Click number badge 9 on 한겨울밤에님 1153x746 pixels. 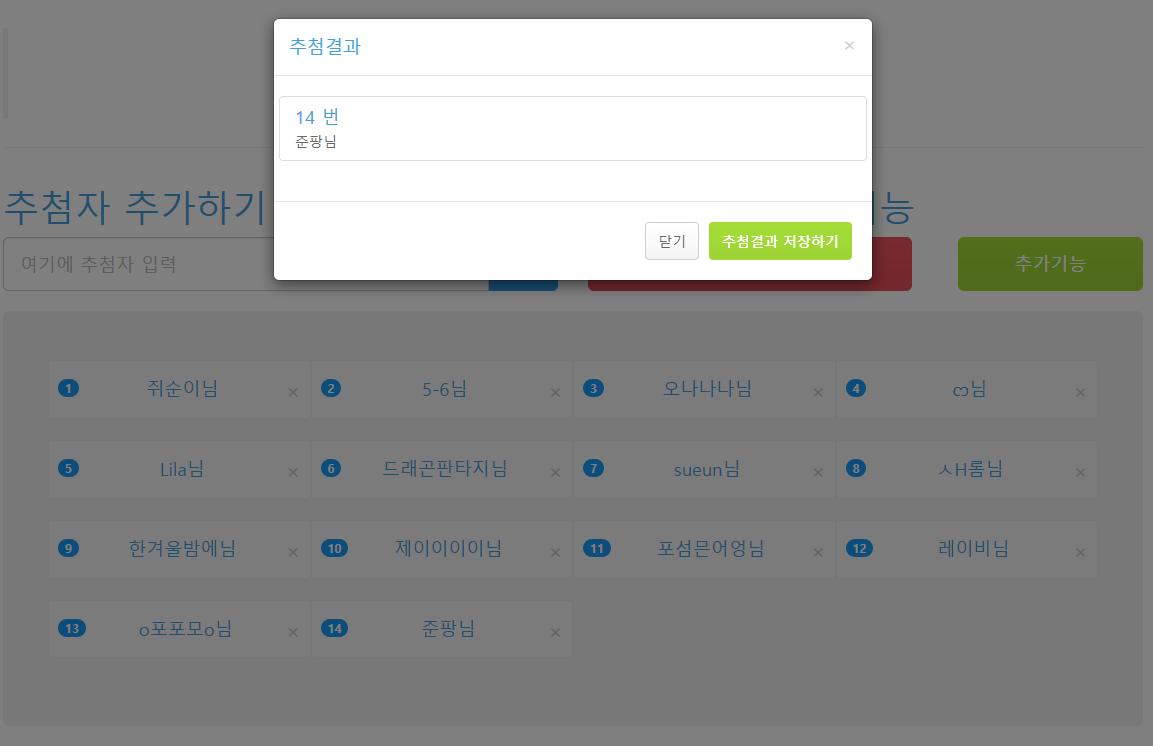[68, 548]
